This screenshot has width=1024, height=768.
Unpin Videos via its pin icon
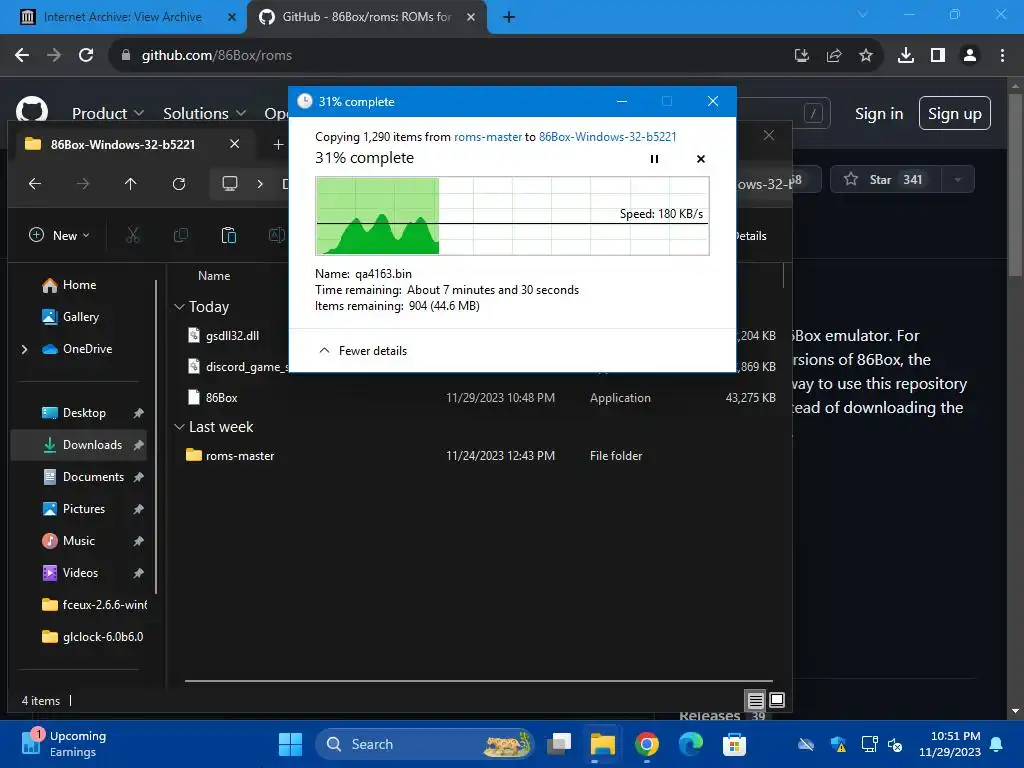[x=138, y=573]
